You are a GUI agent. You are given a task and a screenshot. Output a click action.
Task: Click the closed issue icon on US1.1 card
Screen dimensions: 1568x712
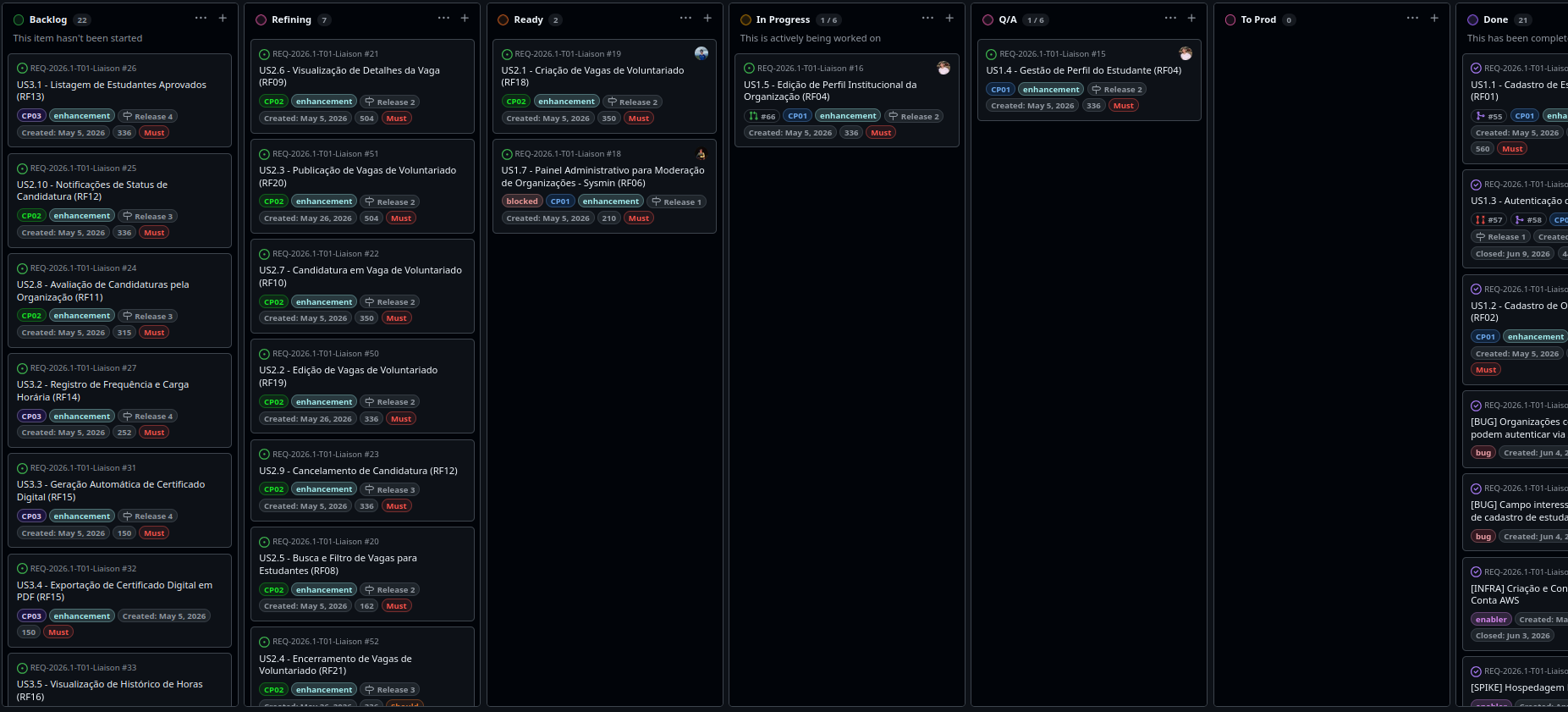point(1476,69)
